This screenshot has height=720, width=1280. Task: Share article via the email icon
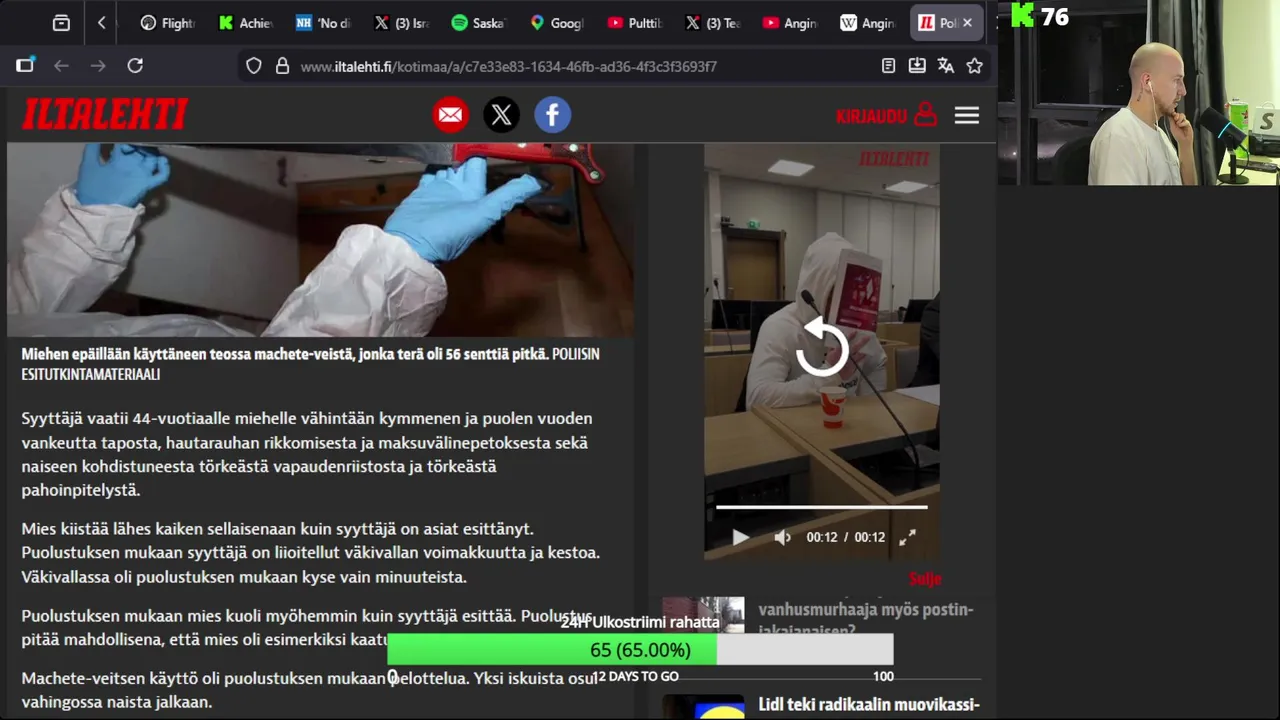[x=451, y=115]
